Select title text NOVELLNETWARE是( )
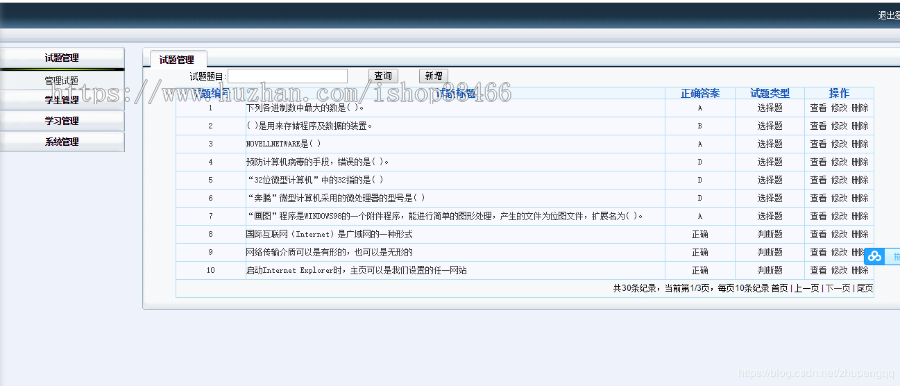The height and width of the screenshot is (386, 900). click(x=284, y=144)
